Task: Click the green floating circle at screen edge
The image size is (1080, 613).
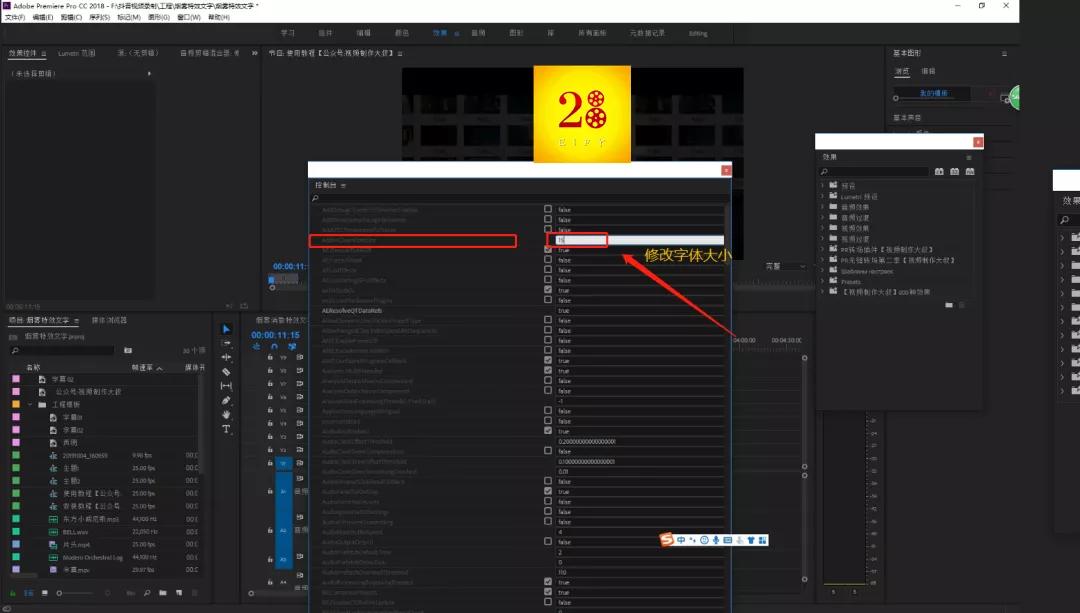Action: (1014, 97)
